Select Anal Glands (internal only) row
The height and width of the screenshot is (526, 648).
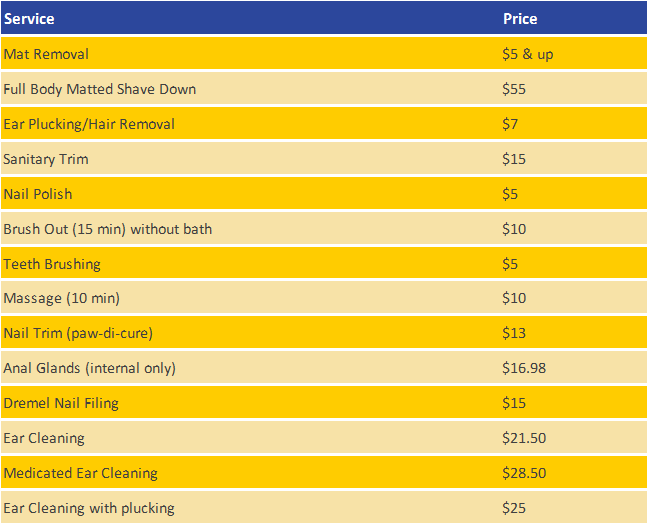pos(324,367)
